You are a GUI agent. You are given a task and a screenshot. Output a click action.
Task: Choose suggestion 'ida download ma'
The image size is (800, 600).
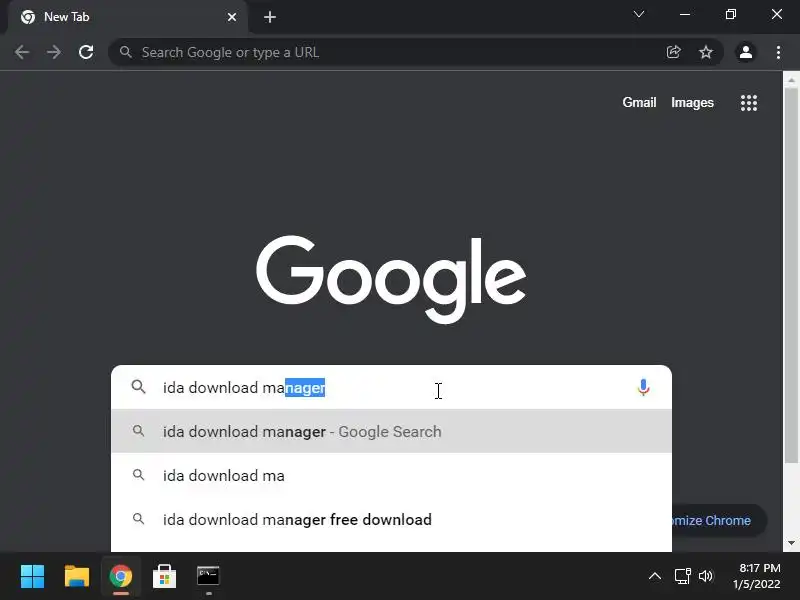[x=391, y=476]
